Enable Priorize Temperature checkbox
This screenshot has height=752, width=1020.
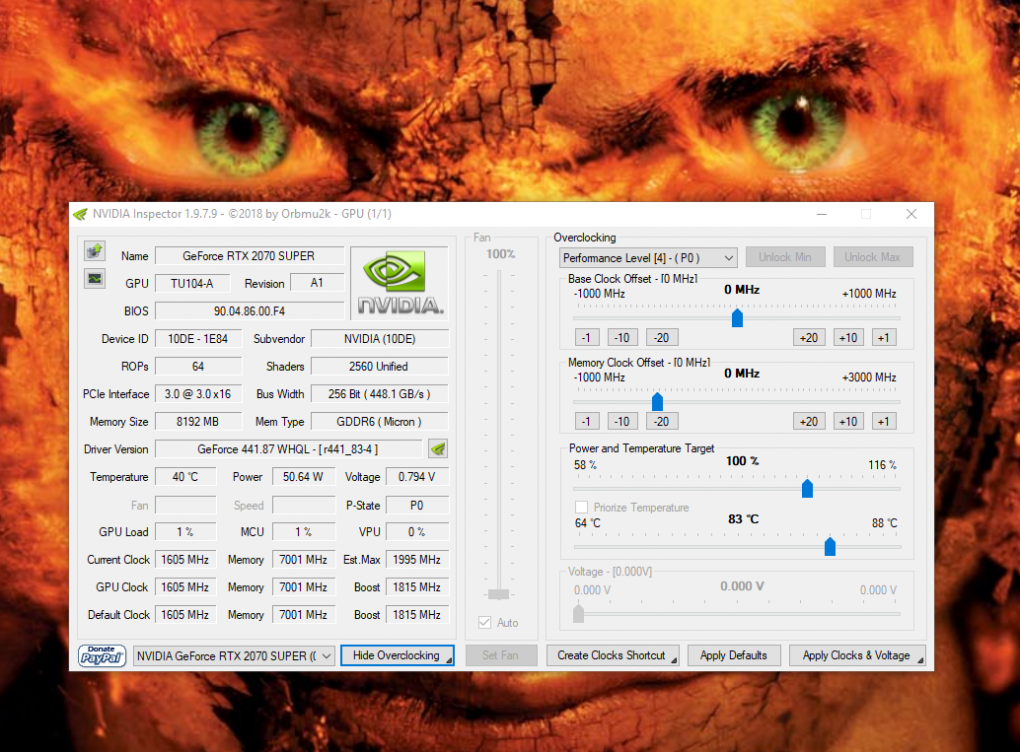tap(582, 507)
